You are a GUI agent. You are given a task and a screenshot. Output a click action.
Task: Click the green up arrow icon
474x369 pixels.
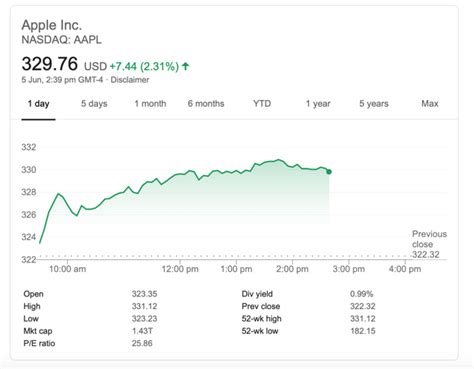pos(186,66)
